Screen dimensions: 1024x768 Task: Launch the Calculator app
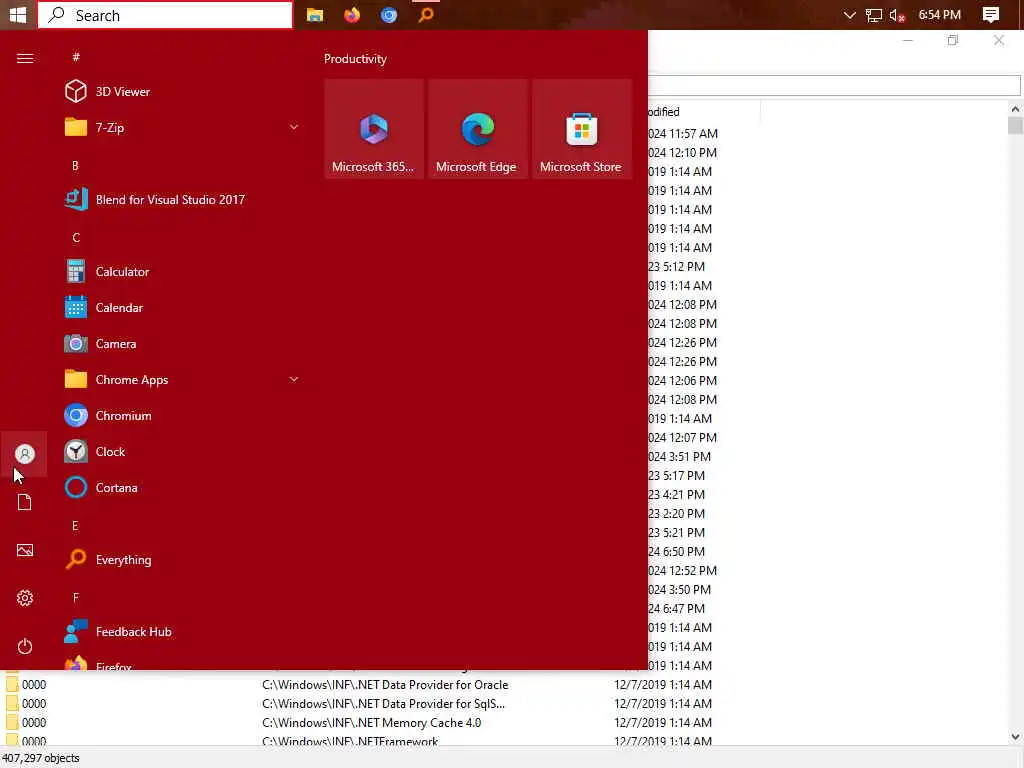[183, 272]
